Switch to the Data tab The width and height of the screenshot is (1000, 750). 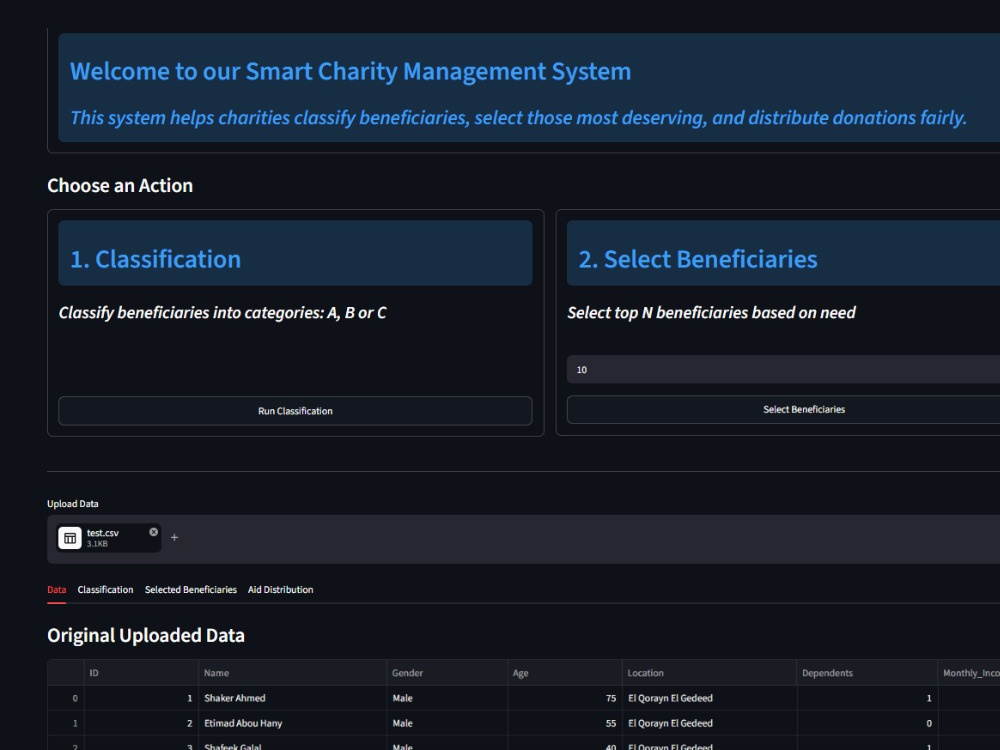[57, 589]
